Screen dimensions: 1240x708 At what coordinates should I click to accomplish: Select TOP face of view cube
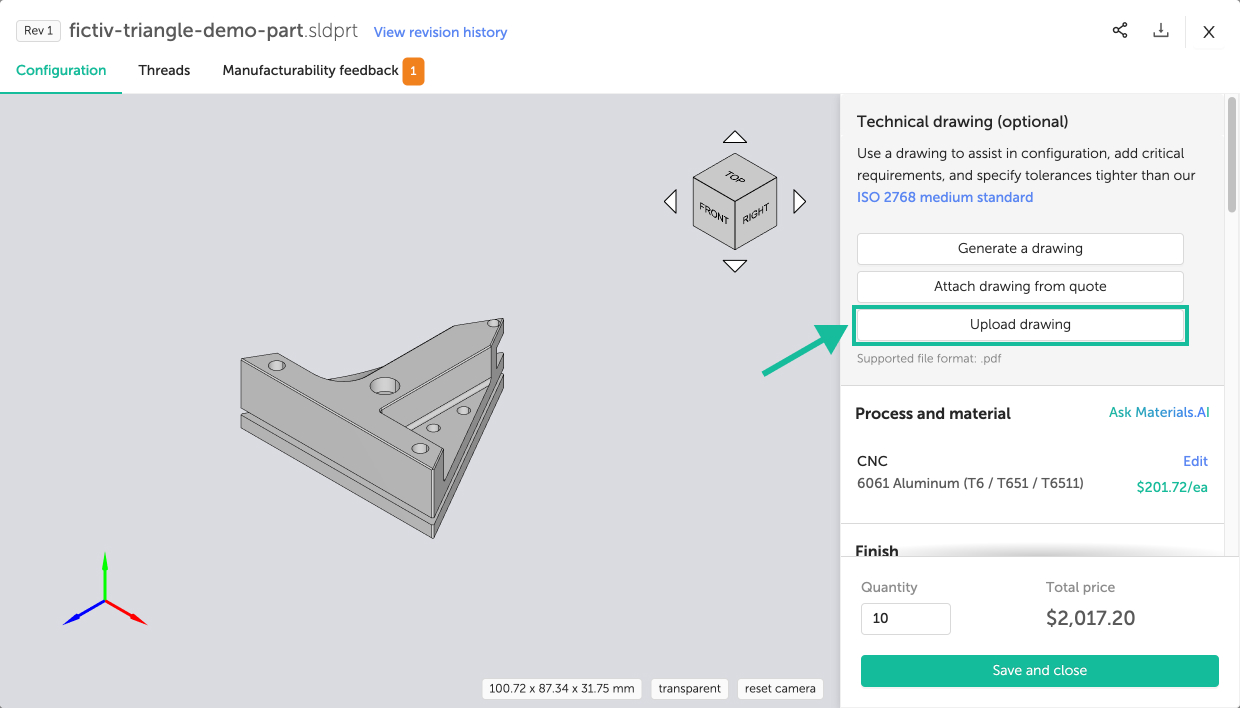pos(735,177)
